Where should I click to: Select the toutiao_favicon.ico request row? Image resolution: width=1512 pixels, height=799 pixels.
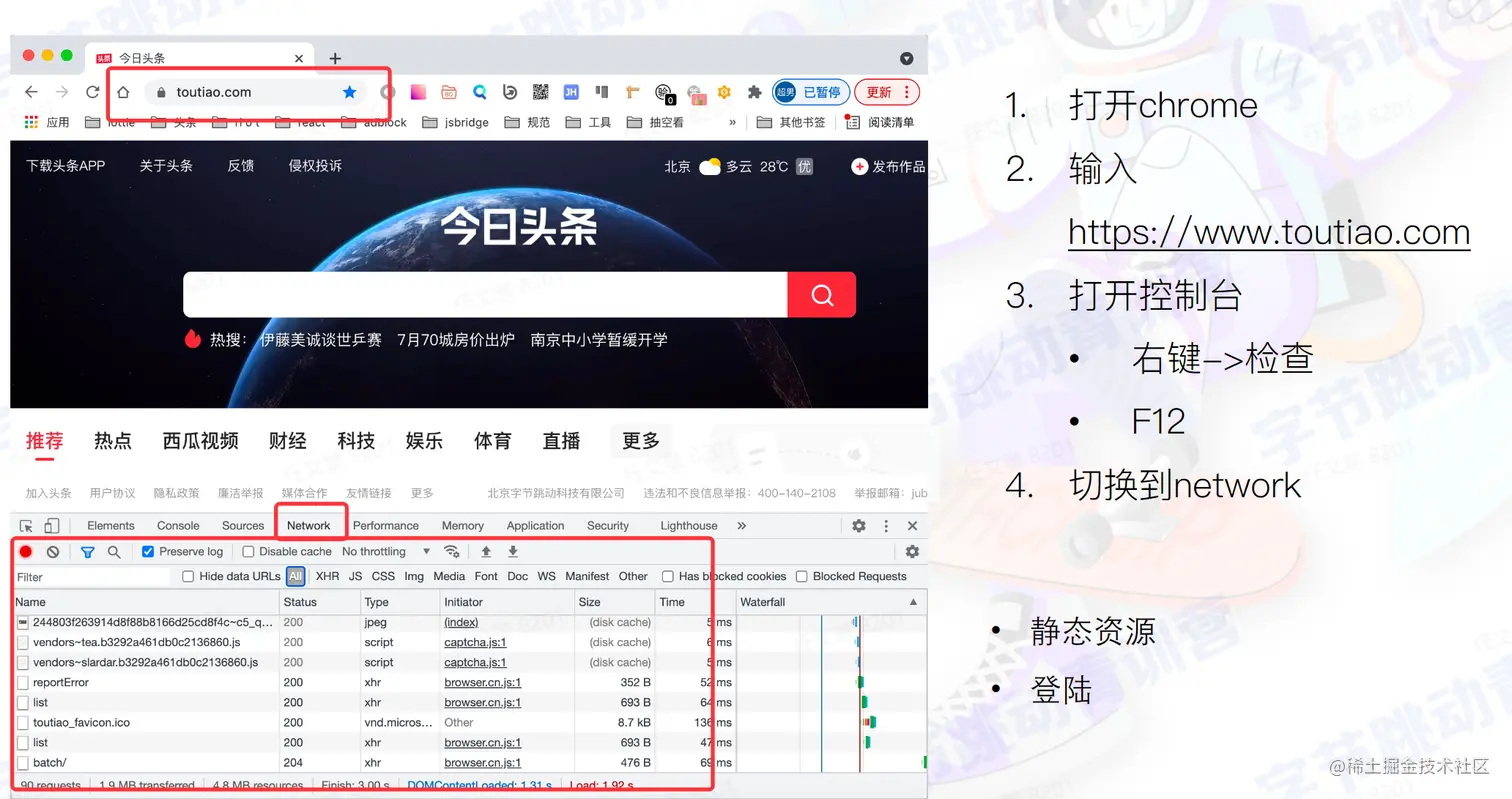coord(470,722)
